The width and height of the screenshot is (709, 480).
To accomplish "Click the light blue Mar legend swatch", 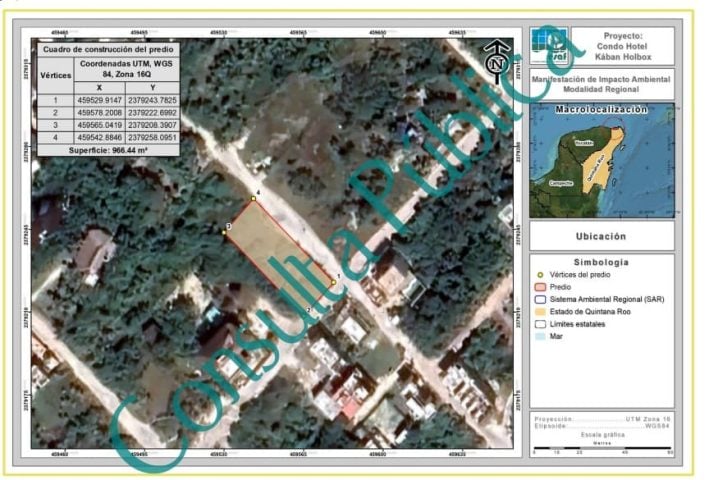I will click(540, 336).
